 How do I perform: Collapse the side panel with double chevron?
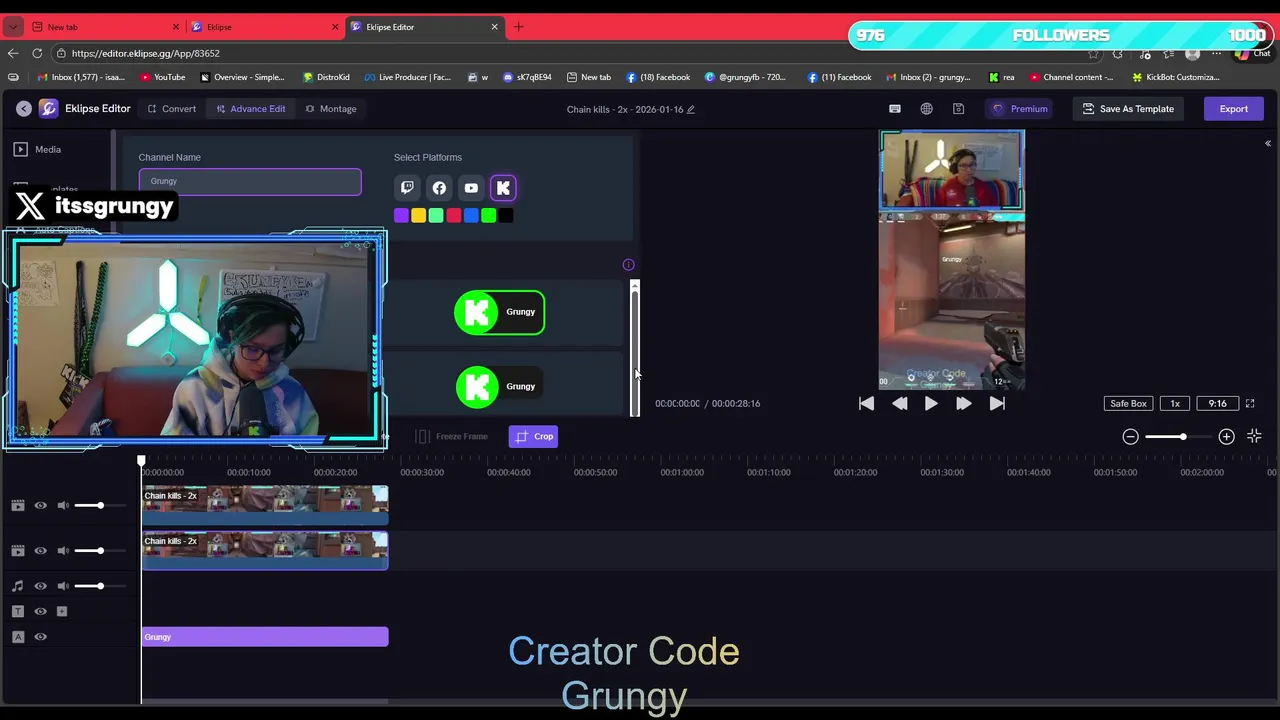click(1268, 144)
